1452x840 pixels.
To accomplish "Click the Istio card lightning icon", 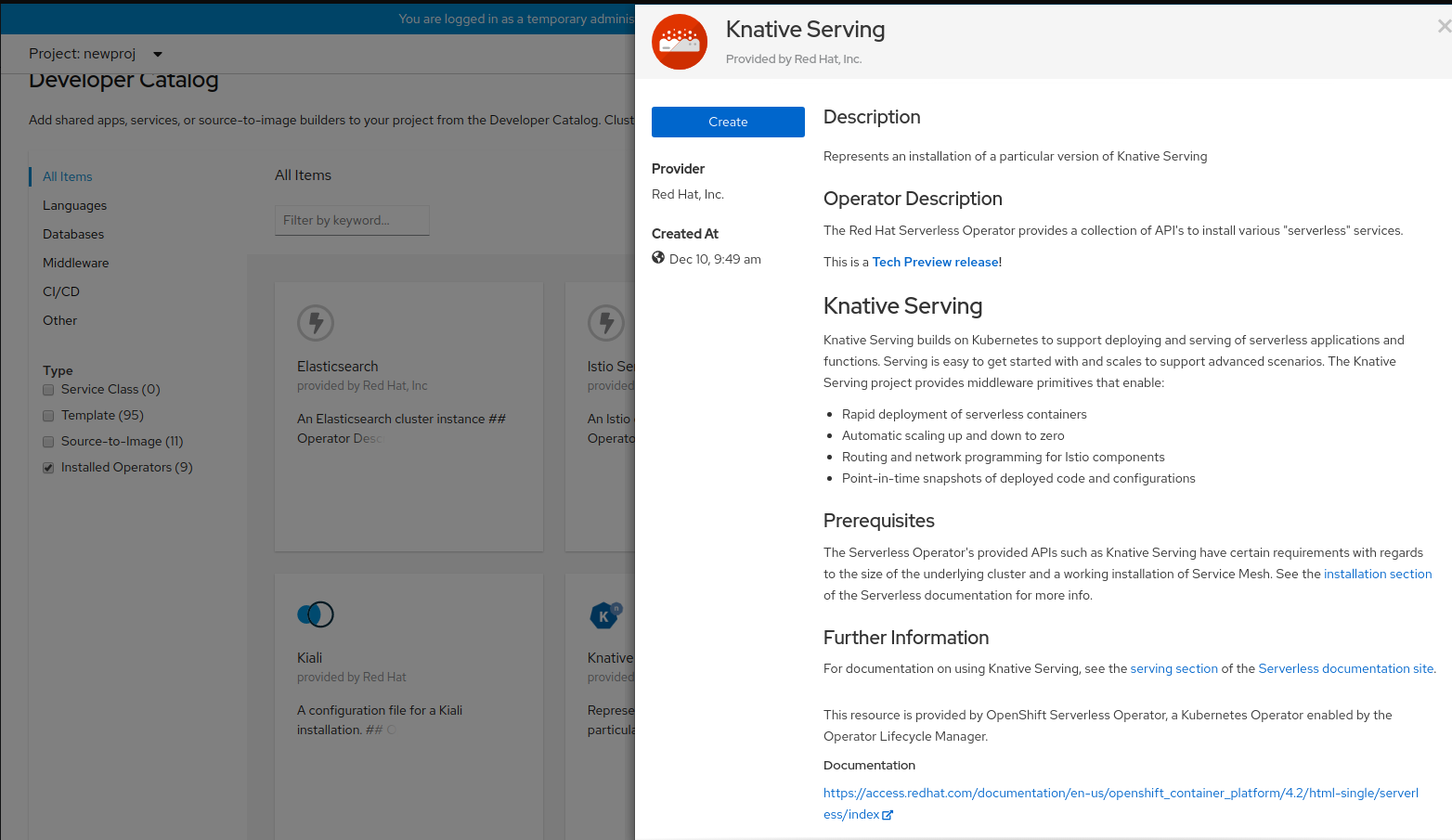I will coord(606,323).
